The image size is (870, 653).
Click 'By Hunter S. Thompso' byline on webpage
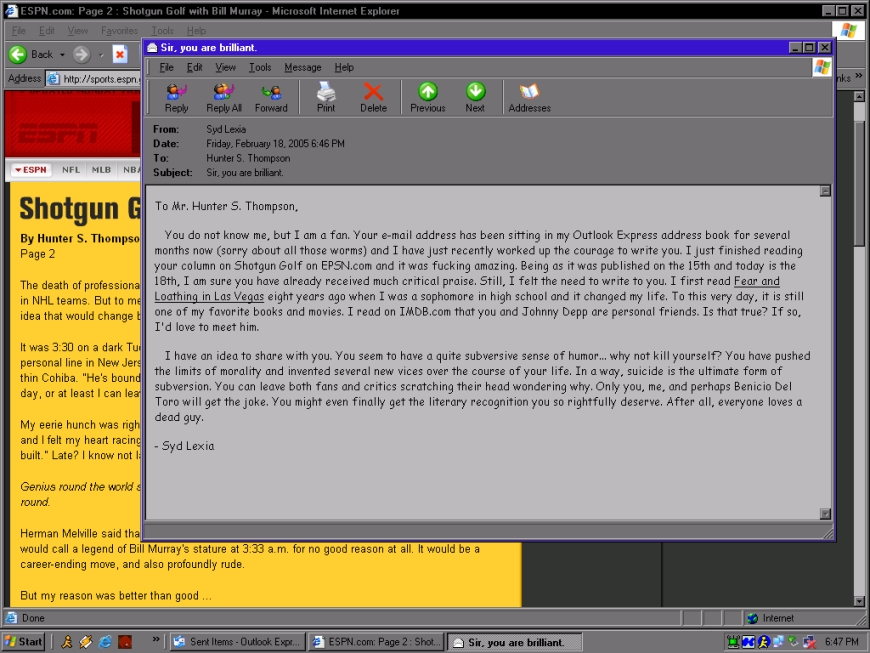80,239
